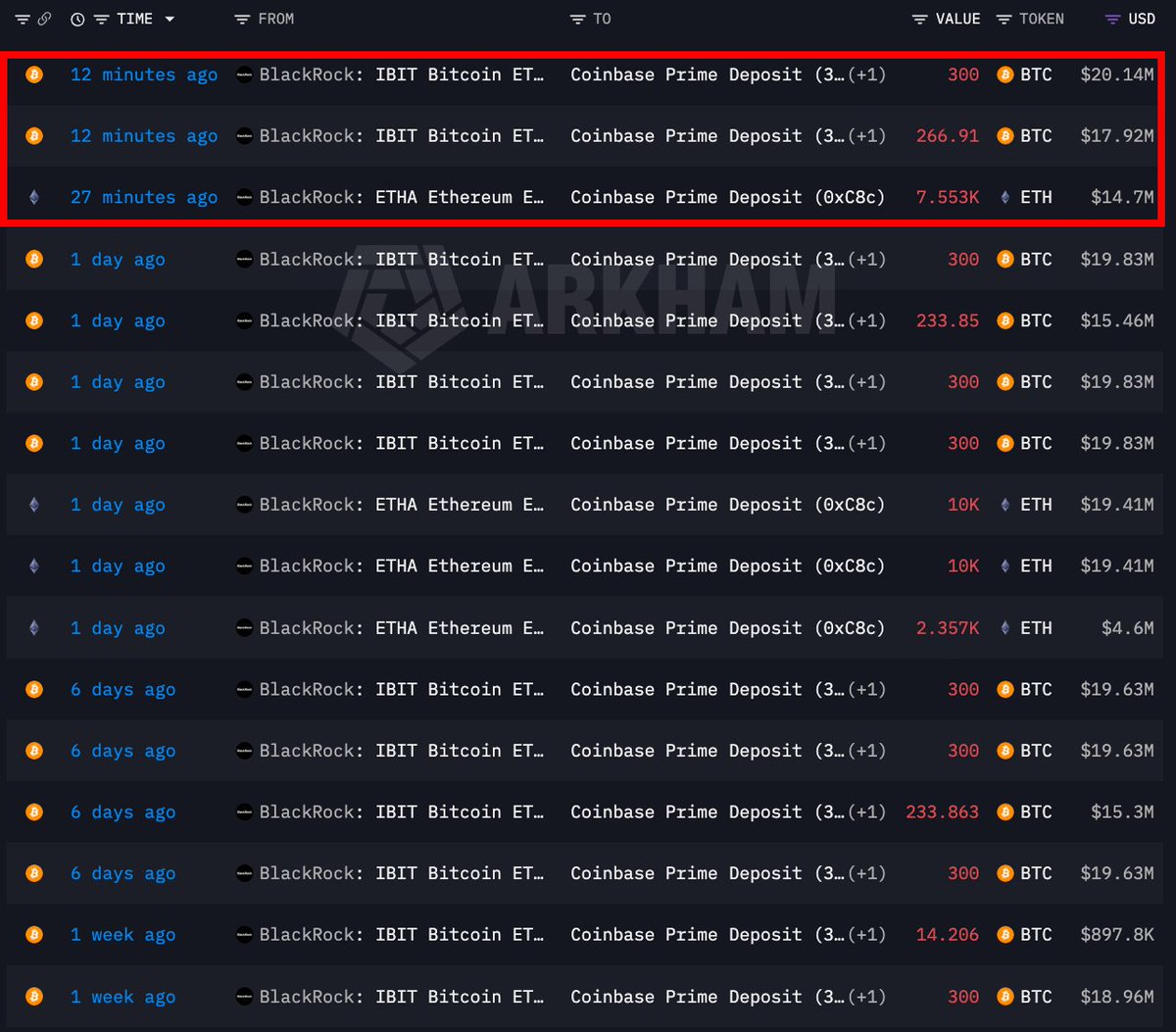This screenshot has width=1176, height=1032.
Task: Click the Bitcoin chain icon in $15.46M row
Action: (34, 320)
